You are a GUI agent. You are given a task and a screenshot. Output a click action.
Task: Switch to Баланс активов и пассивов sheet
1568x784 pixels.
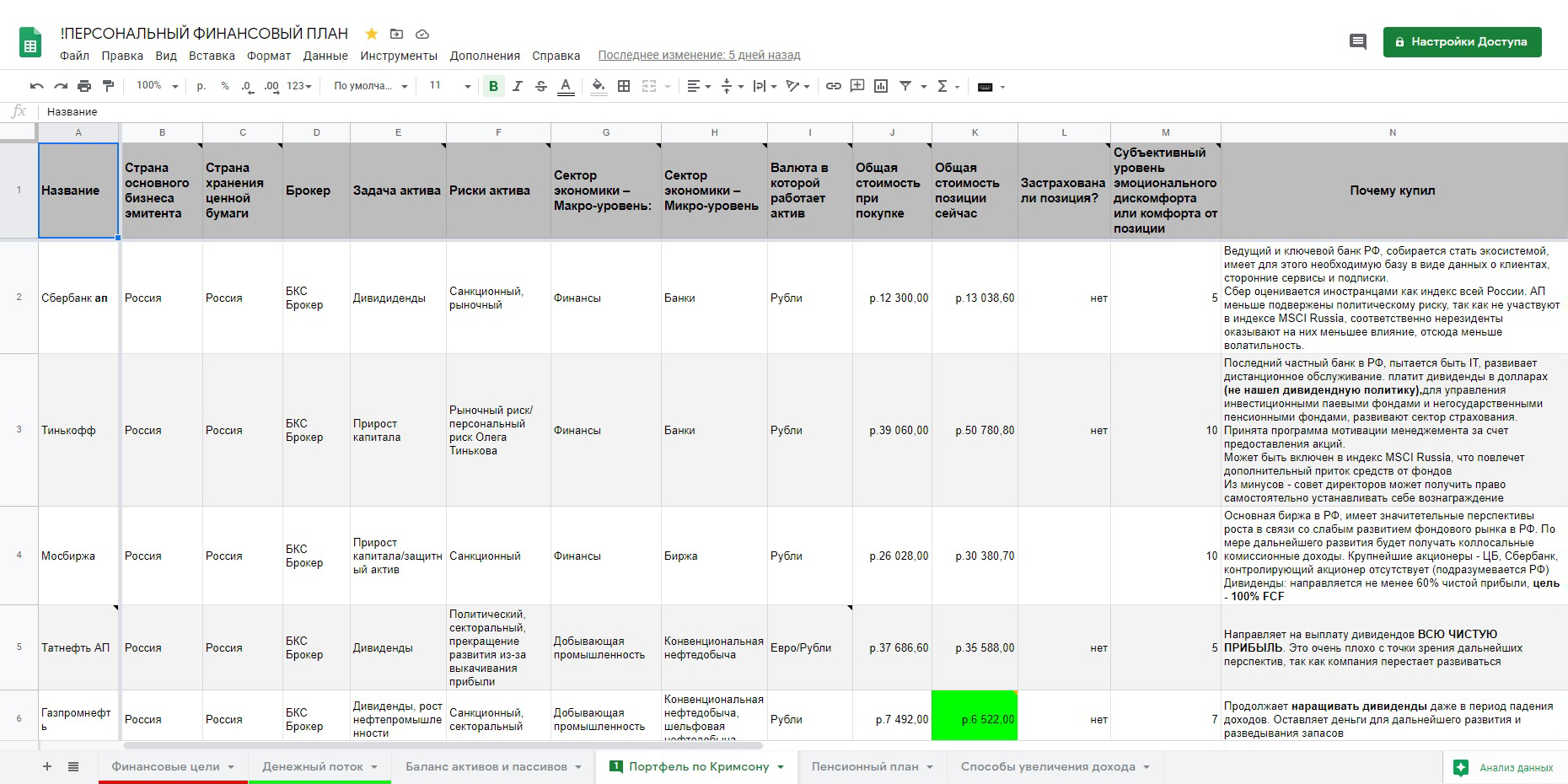493,766
